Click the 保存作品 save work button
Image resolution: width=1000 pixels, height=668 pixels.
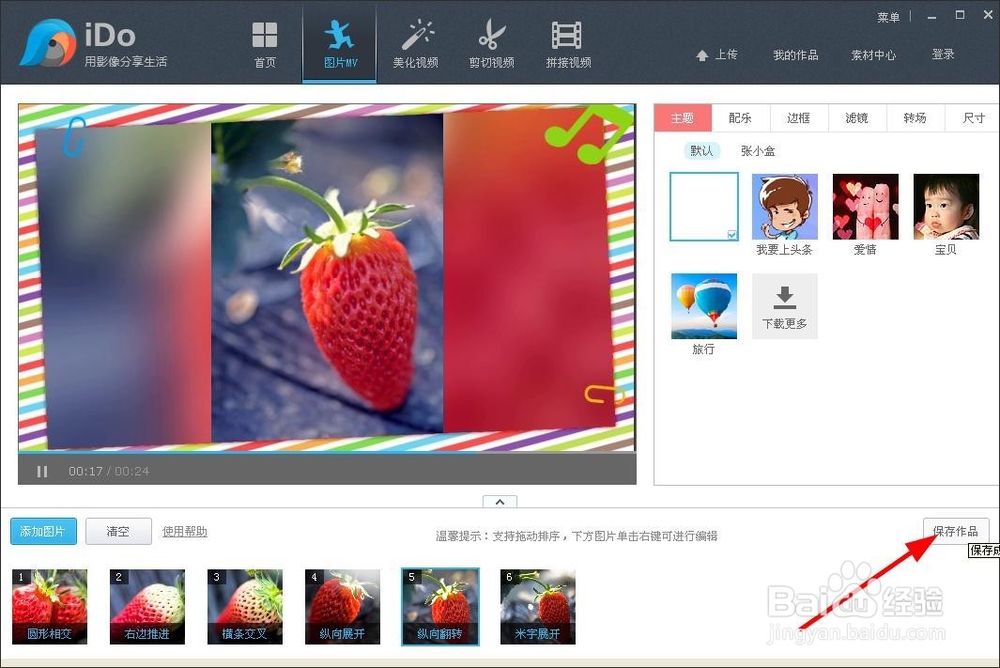pyautogui.click(x=956, y=531)
